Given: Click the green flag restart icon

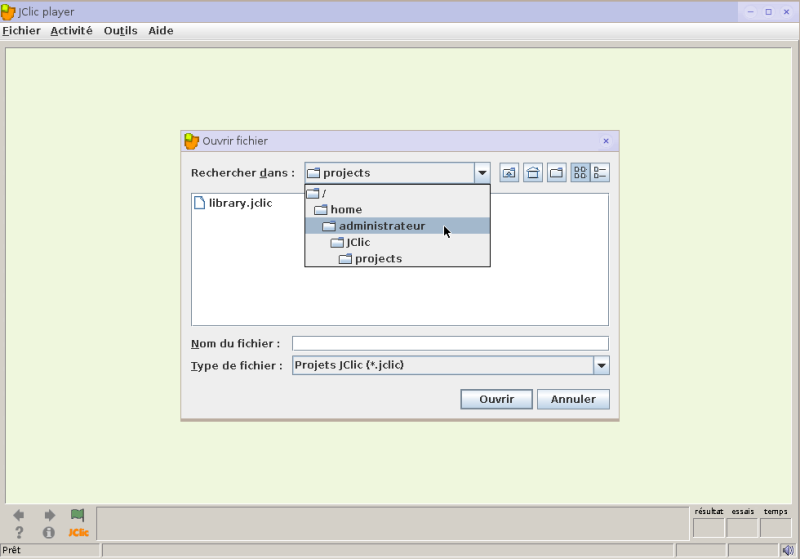Looking at the screenshot, I should [78, 515].
